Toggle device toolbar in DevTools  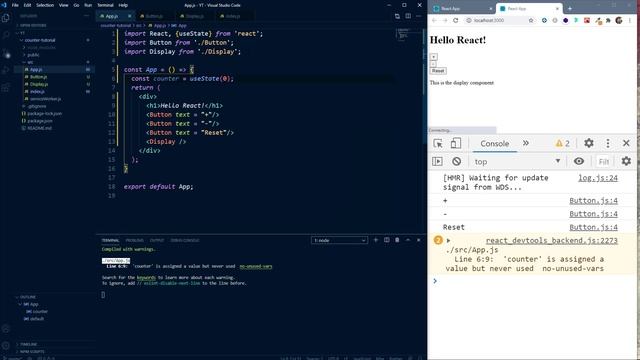tap(456, 143)
